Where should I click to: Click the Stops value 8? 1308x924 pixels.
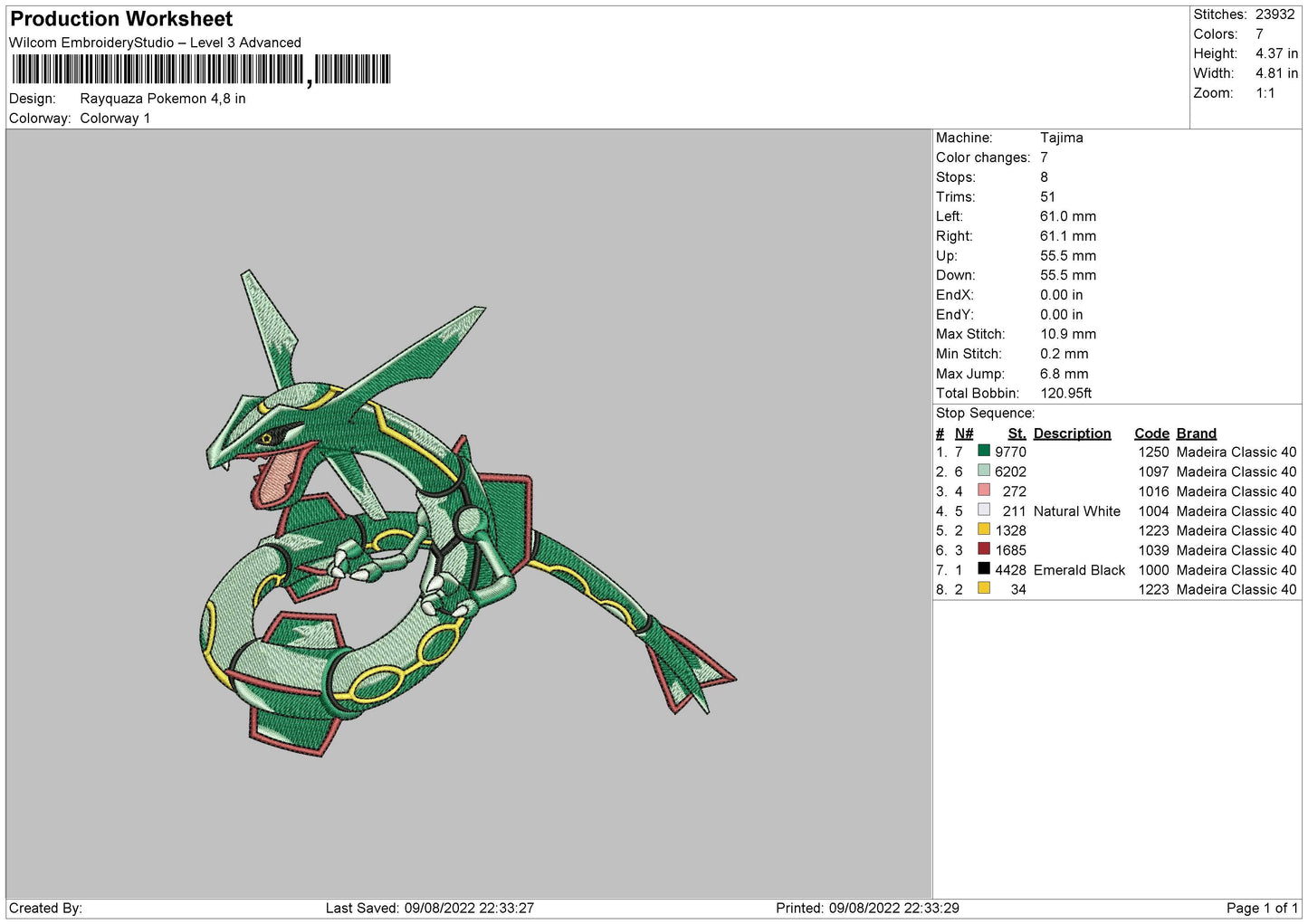click(x=1044, y=177)
